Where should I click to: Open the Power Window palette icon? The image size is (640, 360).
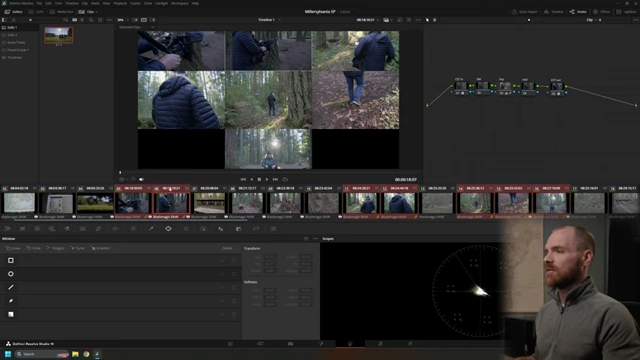click(168, 229)
